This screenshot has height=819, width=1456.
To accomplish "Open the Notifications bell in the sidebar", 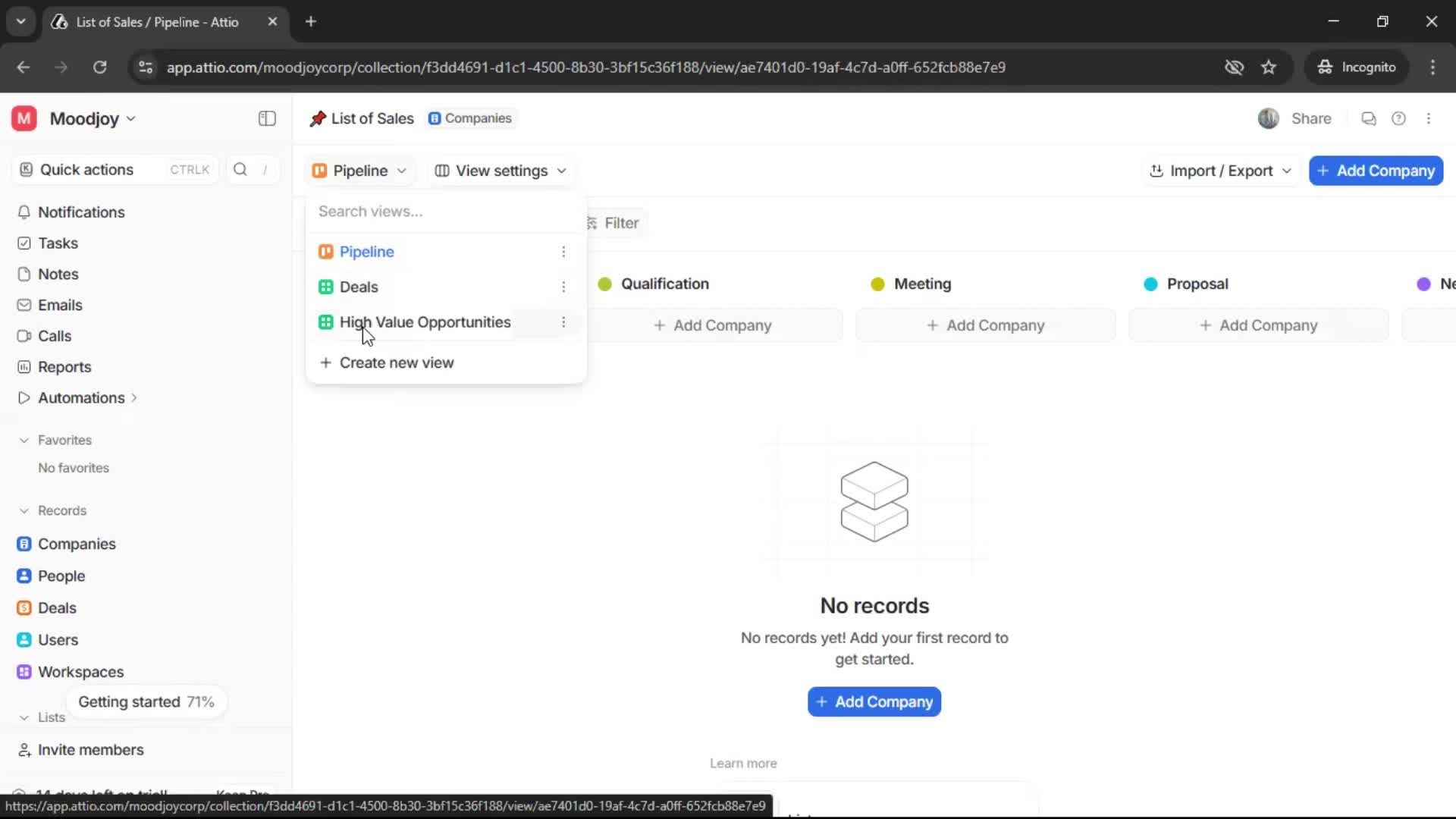I will tap(82, 212).
